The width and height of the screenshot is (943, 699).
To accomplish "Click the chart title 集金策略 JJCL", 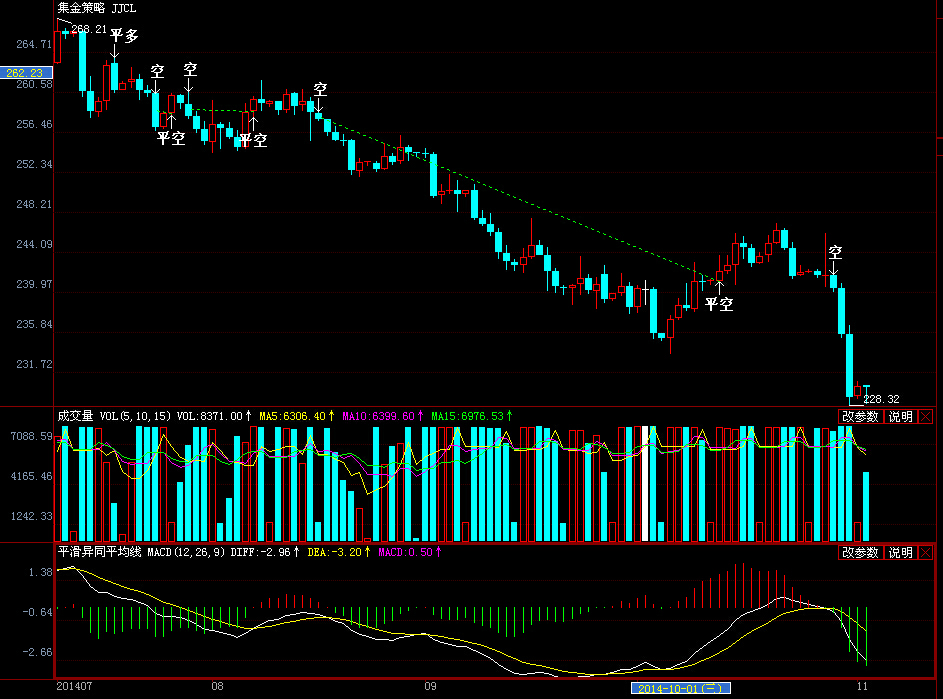I will click(97, 8).
